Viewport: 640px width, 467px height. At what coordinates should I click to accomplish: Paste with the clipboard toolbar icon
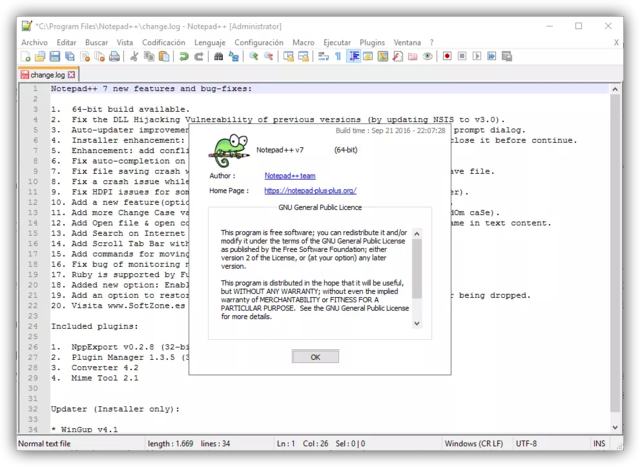click(x=164, y=56)
